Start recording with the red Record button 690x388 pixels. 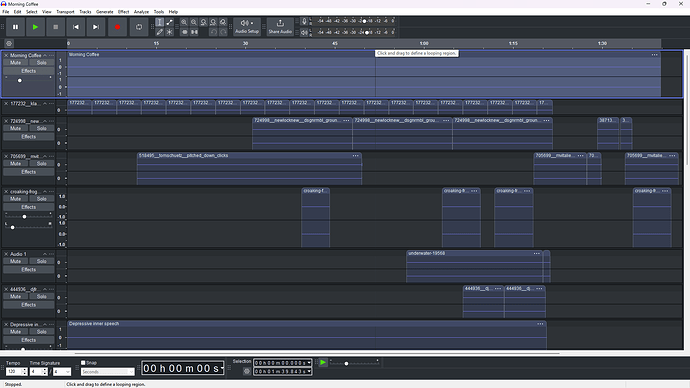pos(117,27)
